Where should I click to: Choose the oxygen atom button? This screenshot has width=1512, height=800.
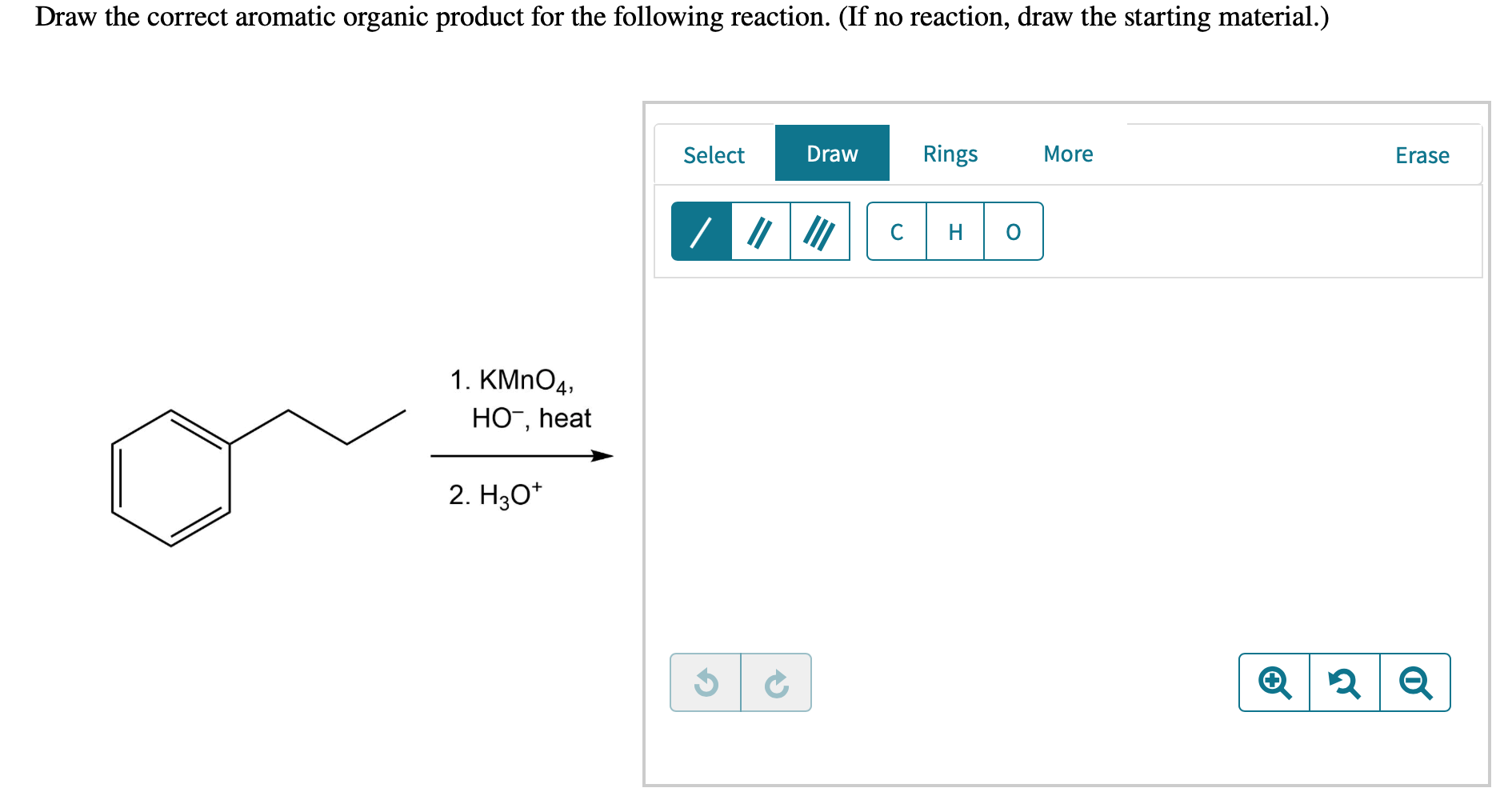[x=1014, y=231]
